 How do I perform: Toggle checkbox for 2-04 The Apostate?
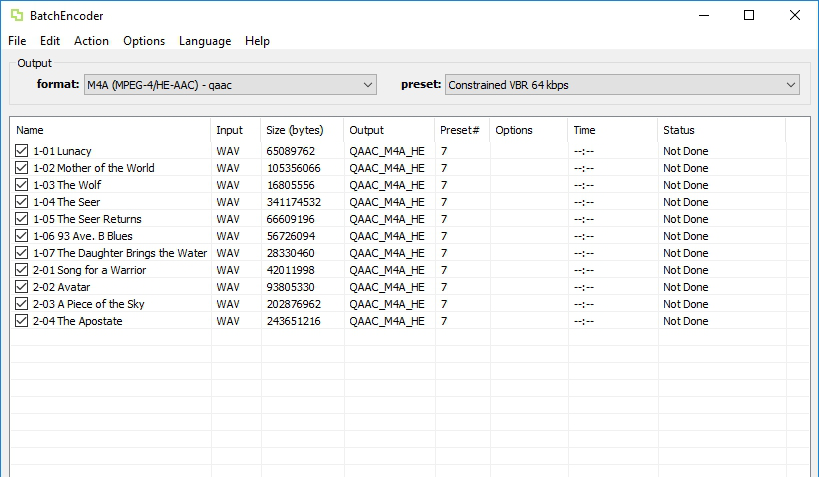[x=22, y=321]
